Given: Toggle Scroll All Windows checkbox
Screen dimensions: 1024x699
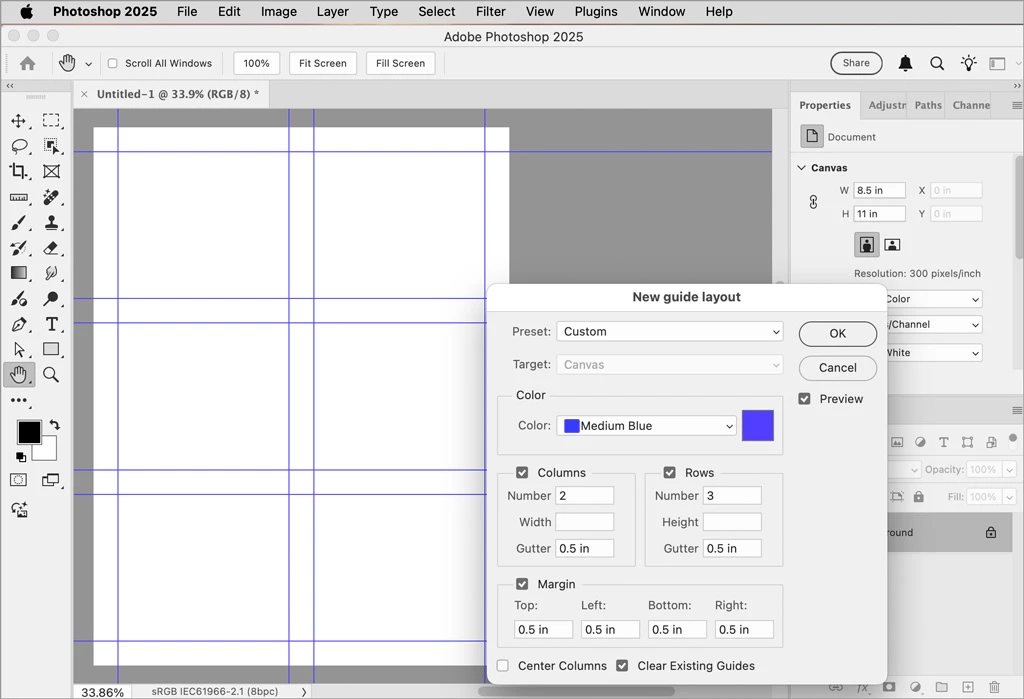Looking at the screenshot, I should 112,63.
